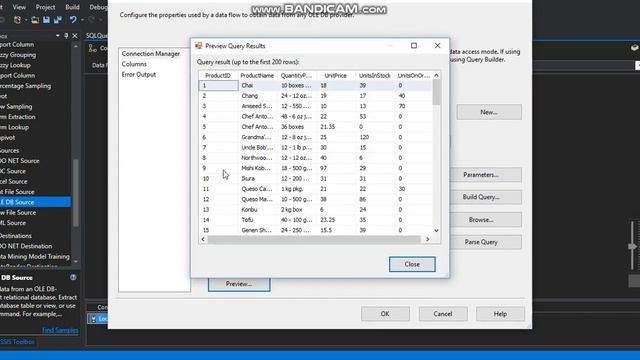Click the Undo arrow icon
Screen dimensions: 640x360
[x=73, y=20]
